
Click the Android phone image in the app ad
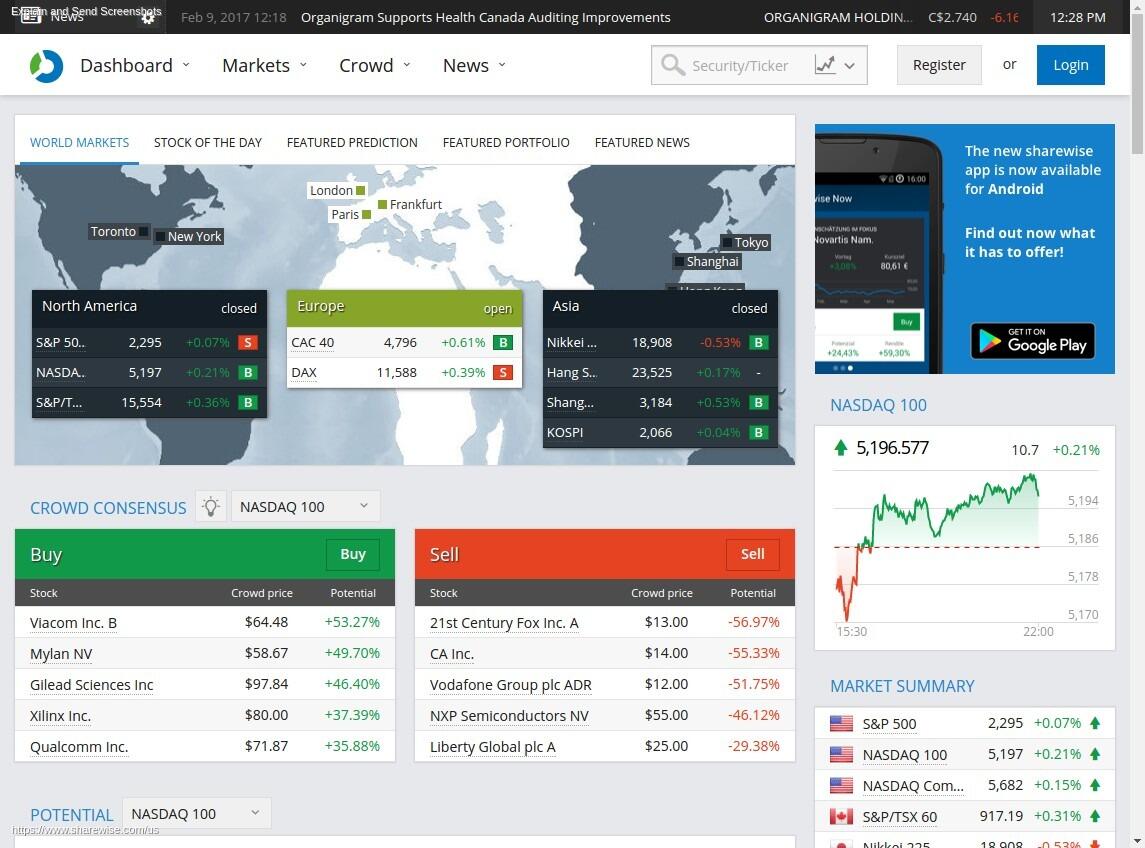pyautogui.click(x=879, y=253)
